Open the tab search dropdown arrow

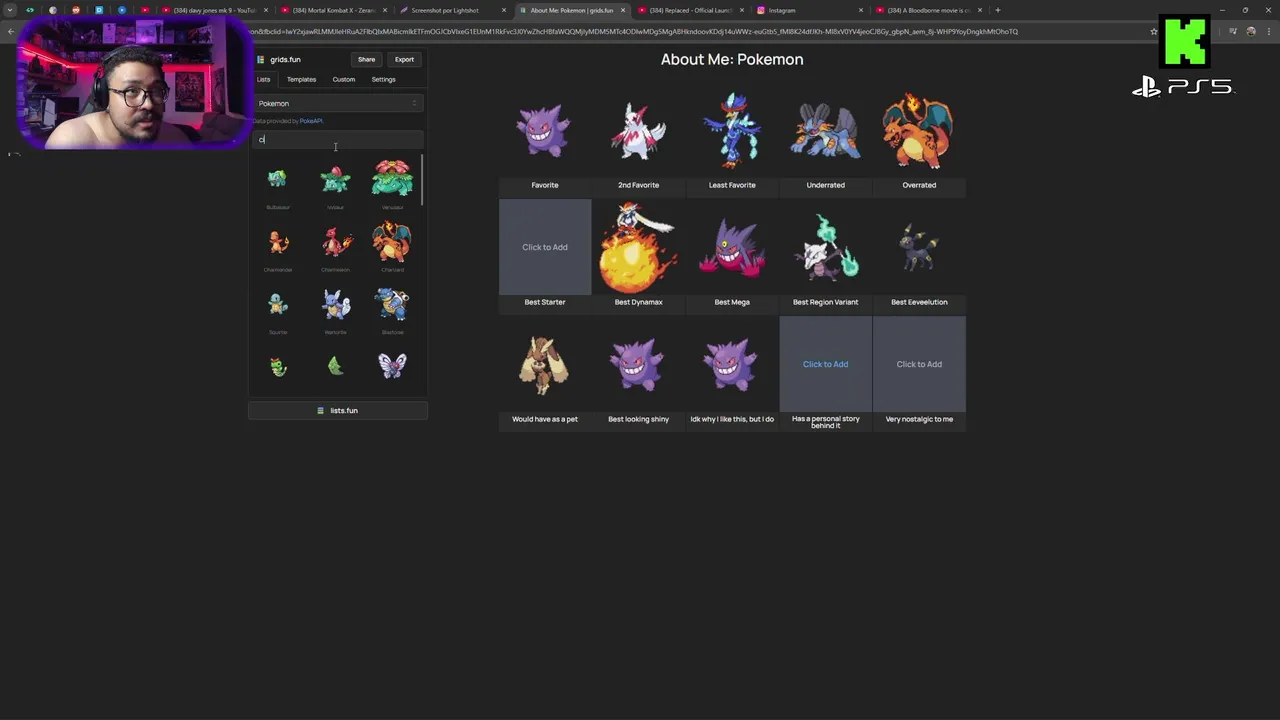[10, 10]
